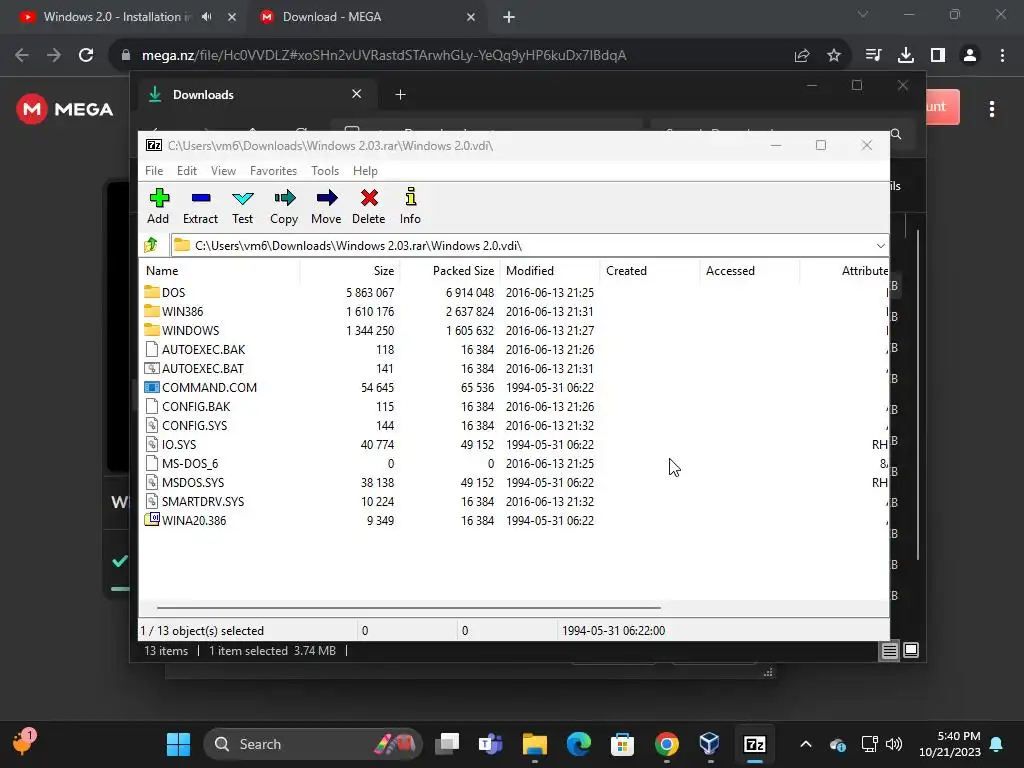Sort by the Packed Size column header
The width and height of the screenshot is (1024, 768).
pyautogui.click(x=450, y=270)
